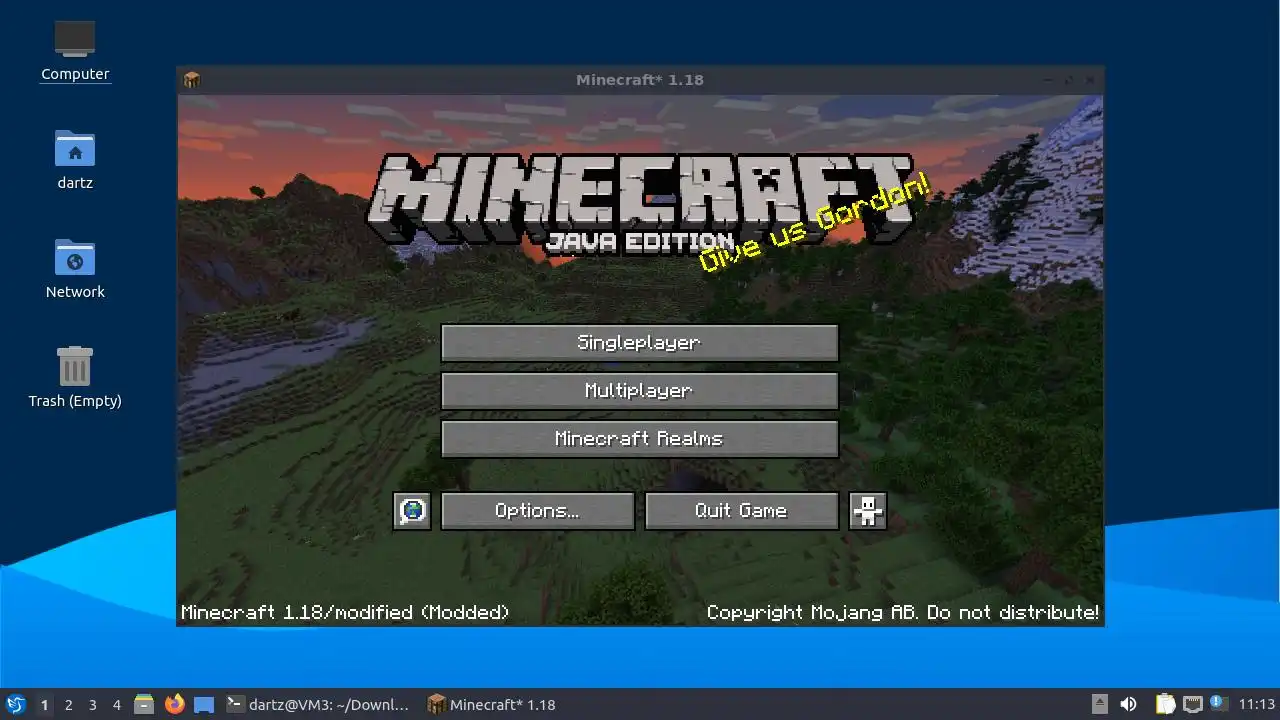Screen dimensions: 1280x720
Task: Open the Computer desktop icon
Action: click(x=75, y=50)
